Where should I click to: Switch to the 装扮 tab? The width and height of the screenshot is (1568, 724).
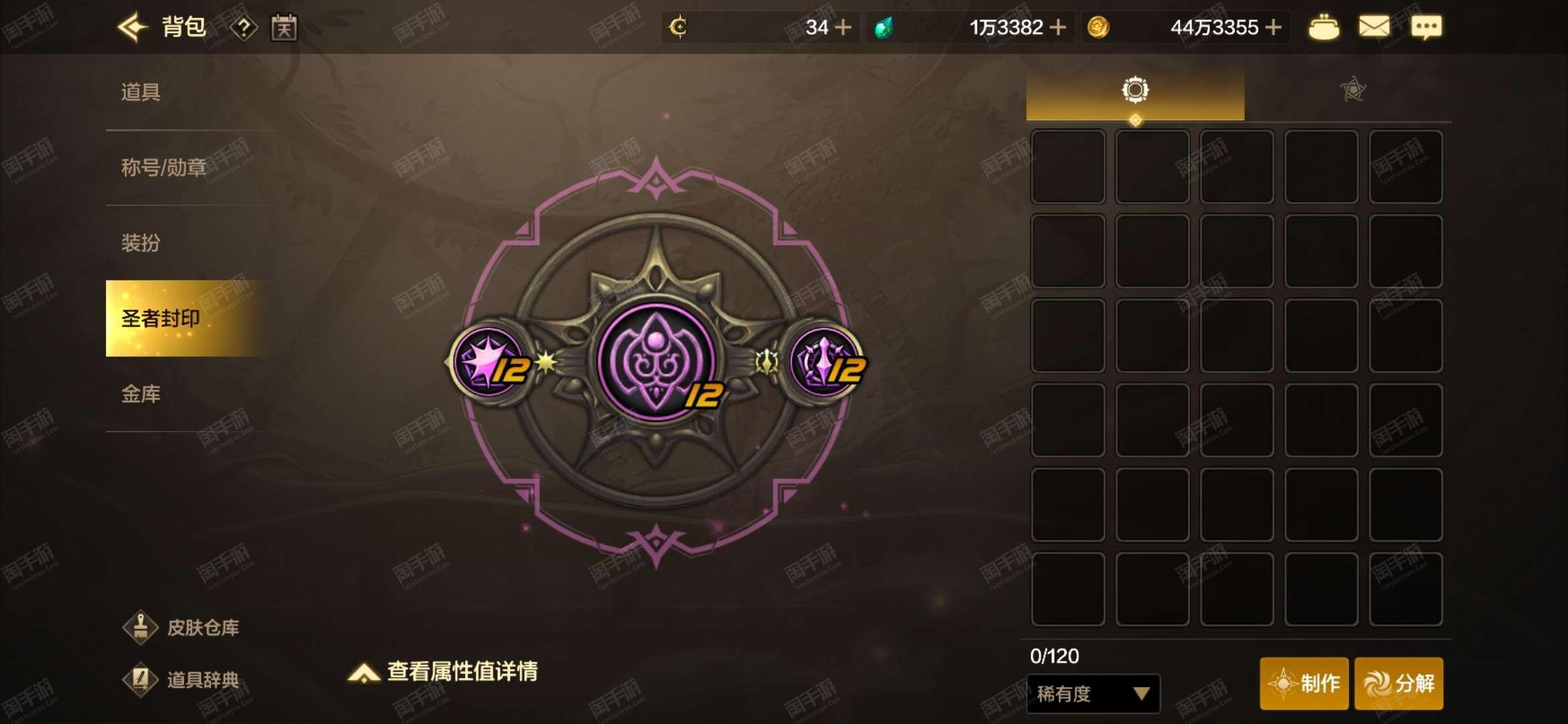point(141,243)
